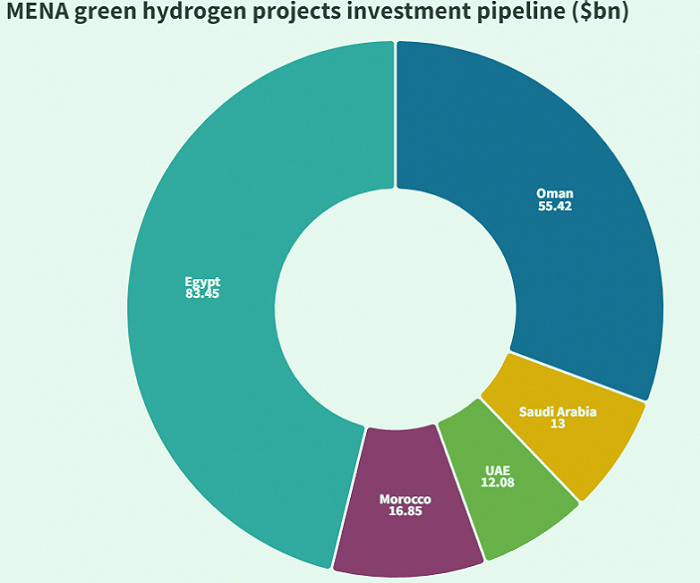Click the 55.42 value under Oman
This screenshot has height=583, width=700.
pos(554,206)
